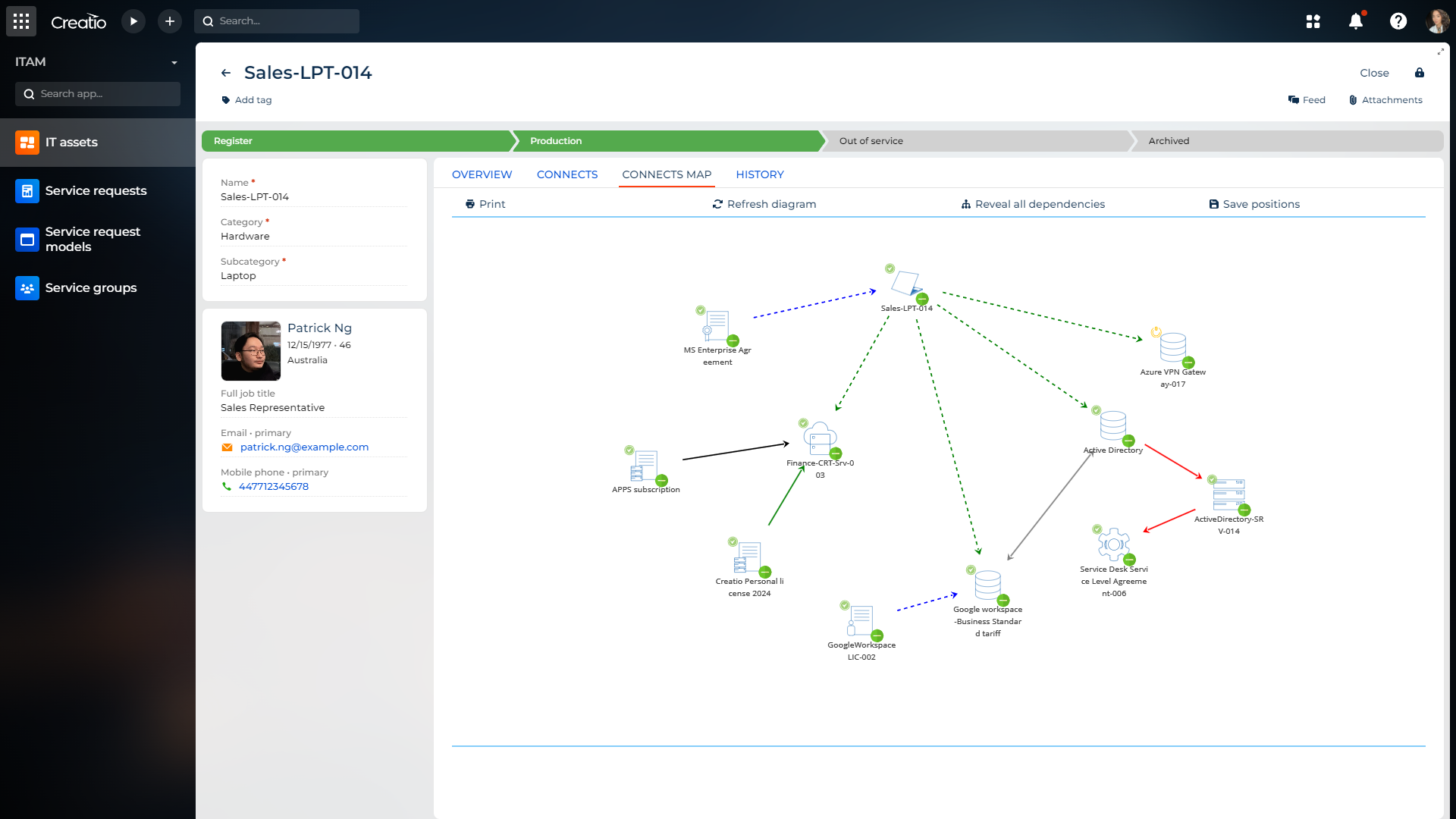Select the Active Directory node

[1112, 426]
